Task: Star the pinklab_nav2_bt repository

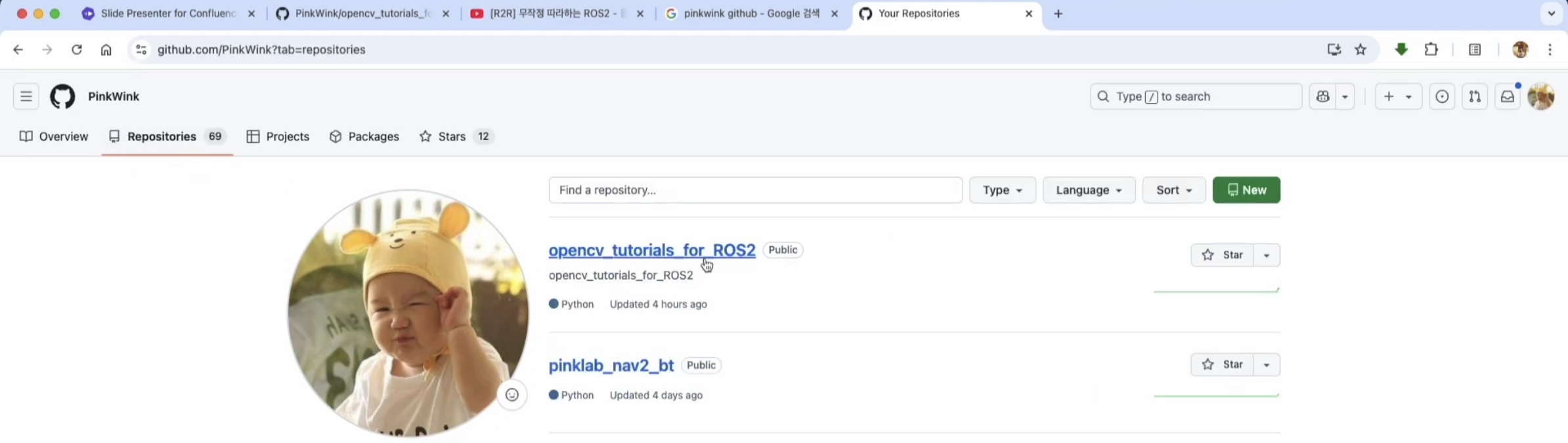Action: [1222, 364]
